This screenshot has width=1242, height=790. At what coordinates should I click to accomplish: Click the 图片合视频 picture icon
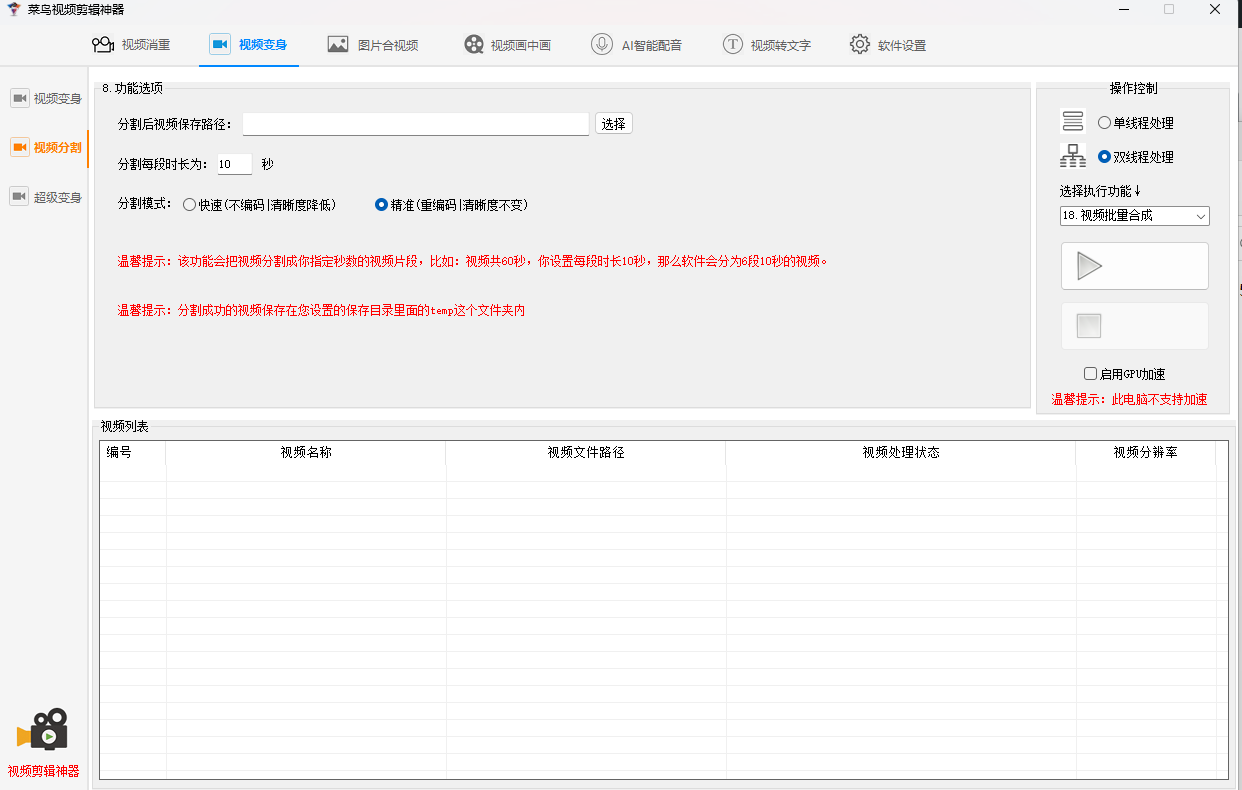338,45
